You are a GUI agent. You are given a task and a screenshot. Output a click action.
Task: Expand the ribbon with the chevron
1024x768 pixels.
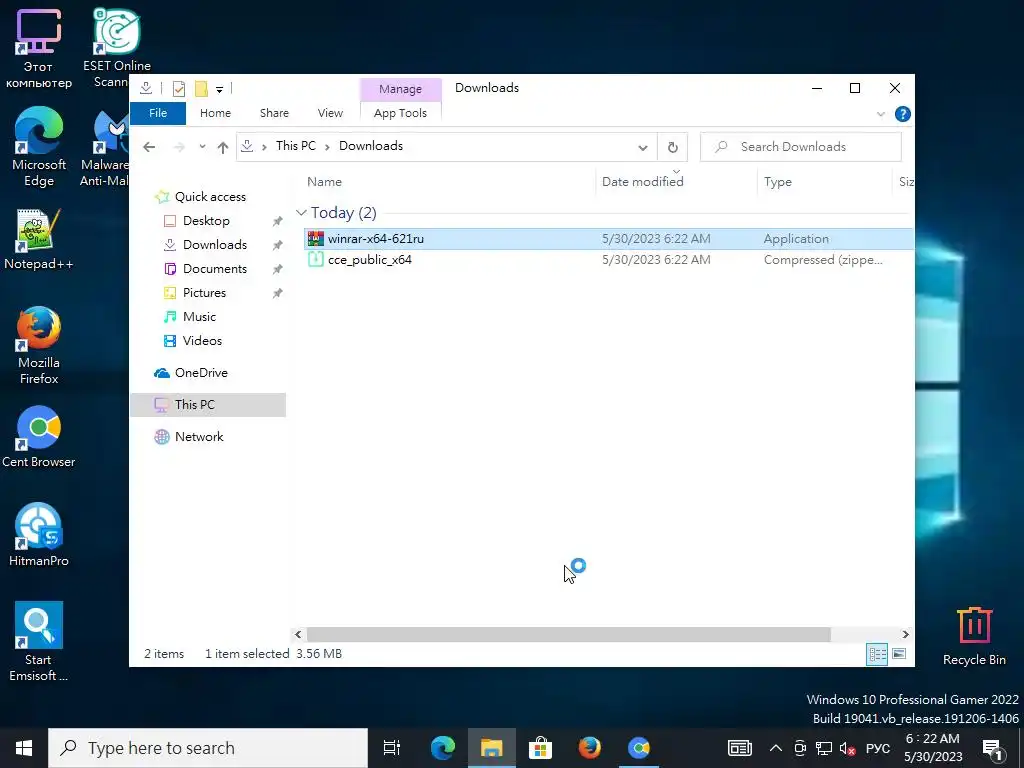880,114
